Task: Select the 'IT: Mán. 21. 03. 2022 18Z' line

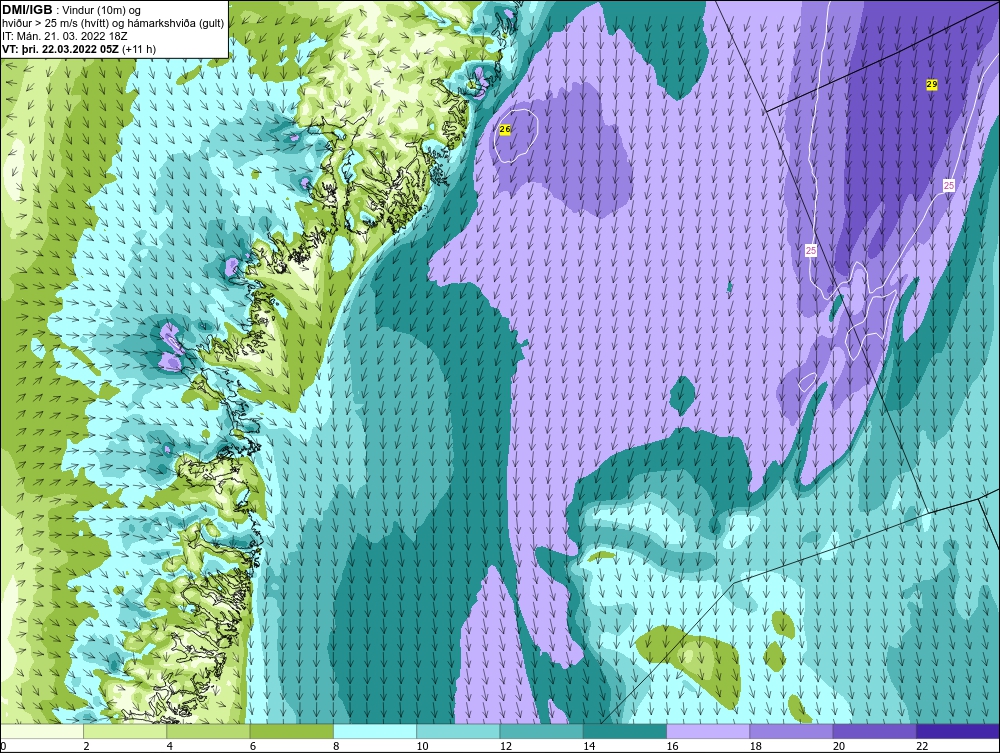Action: (64, 36)
